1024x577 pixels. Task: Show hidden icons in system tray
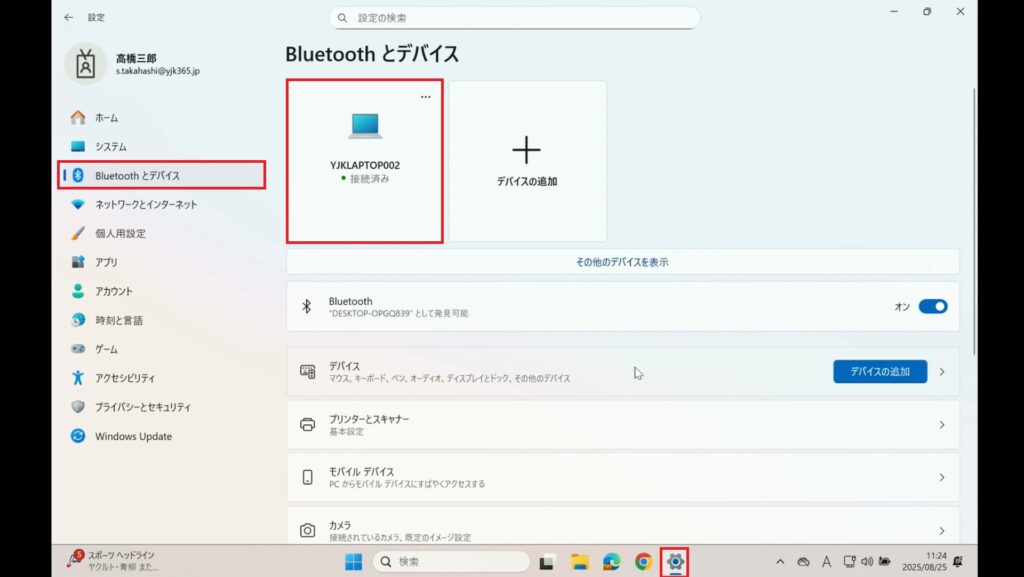780,562
